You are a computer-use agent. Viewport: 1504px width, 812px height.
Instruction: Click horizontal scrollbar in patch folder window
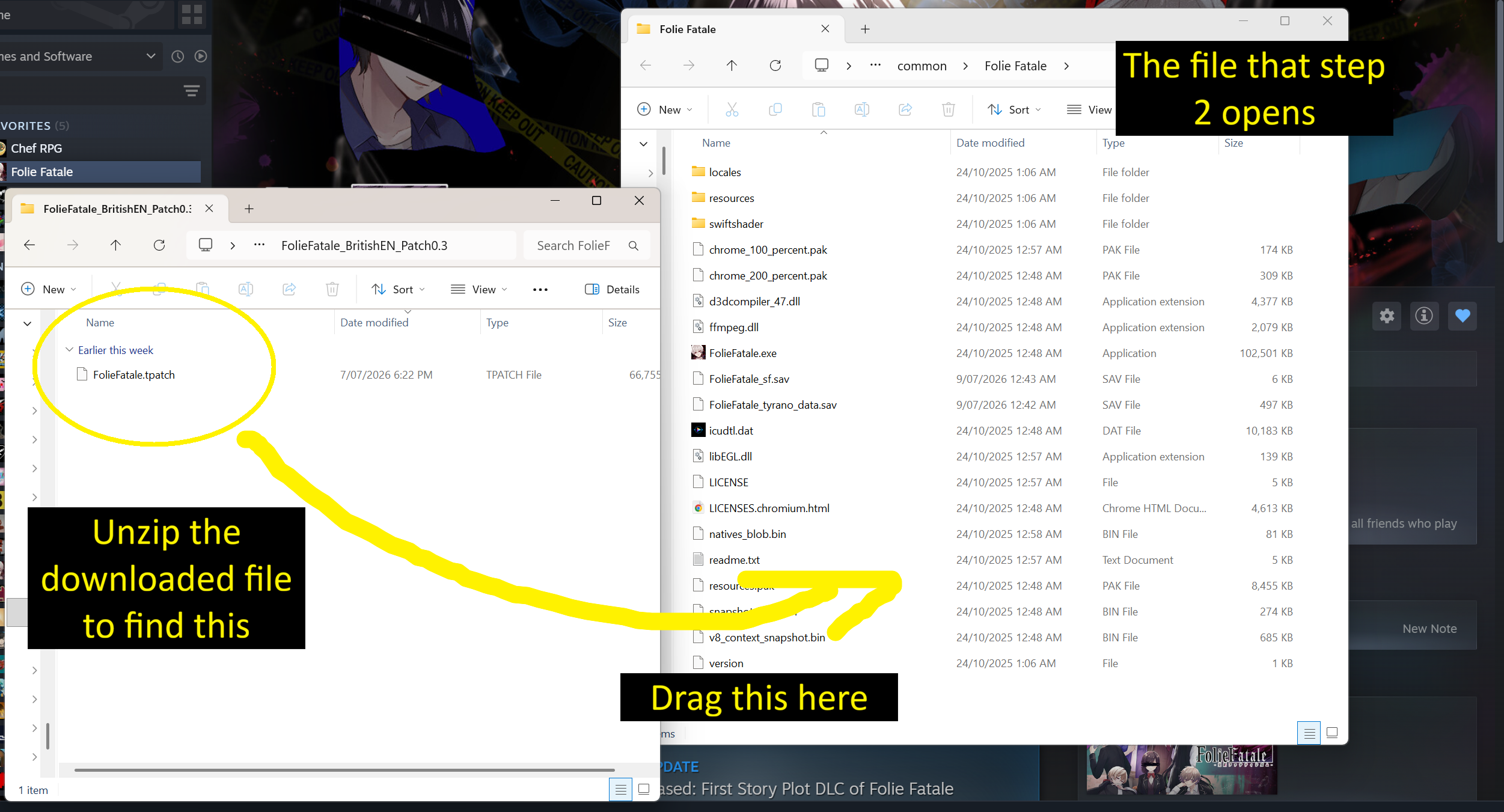pos(344,770)
